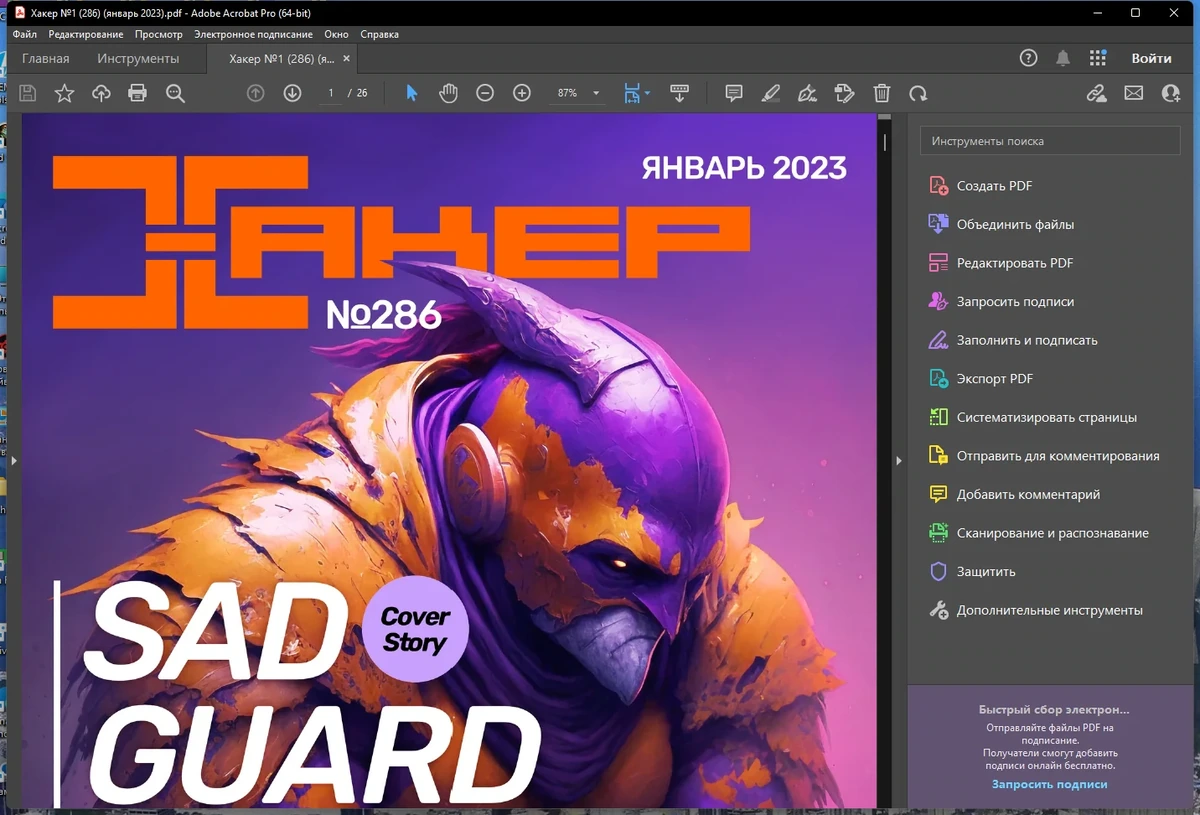
Task: Zoom in with the plus icon
Action: pos(521,93)
